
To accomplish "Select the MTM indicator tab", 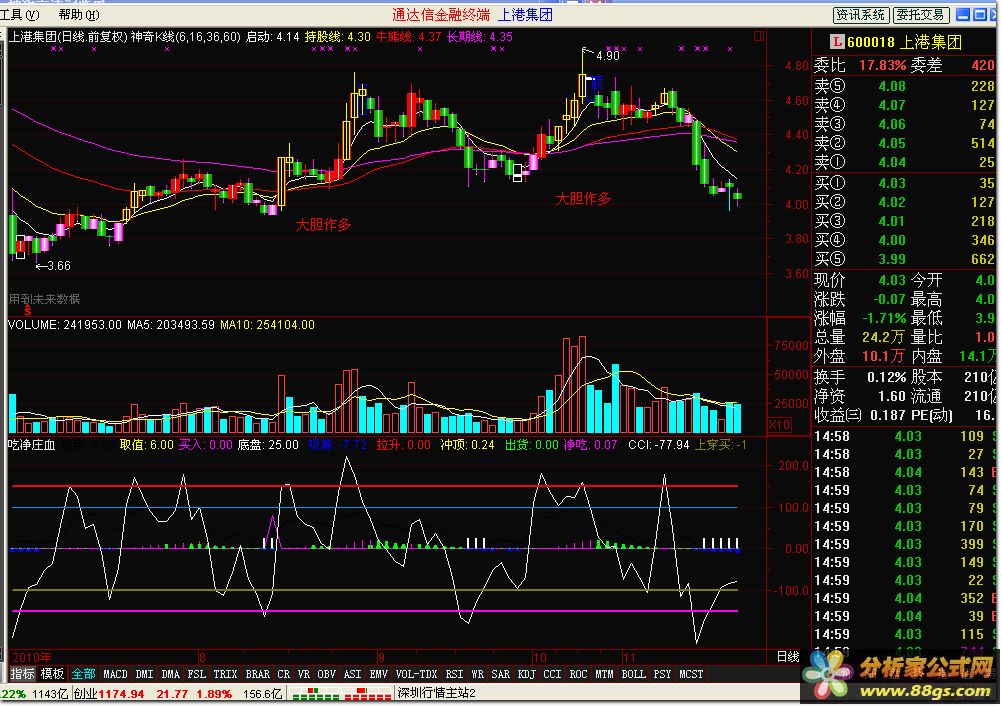I will 605,674.
